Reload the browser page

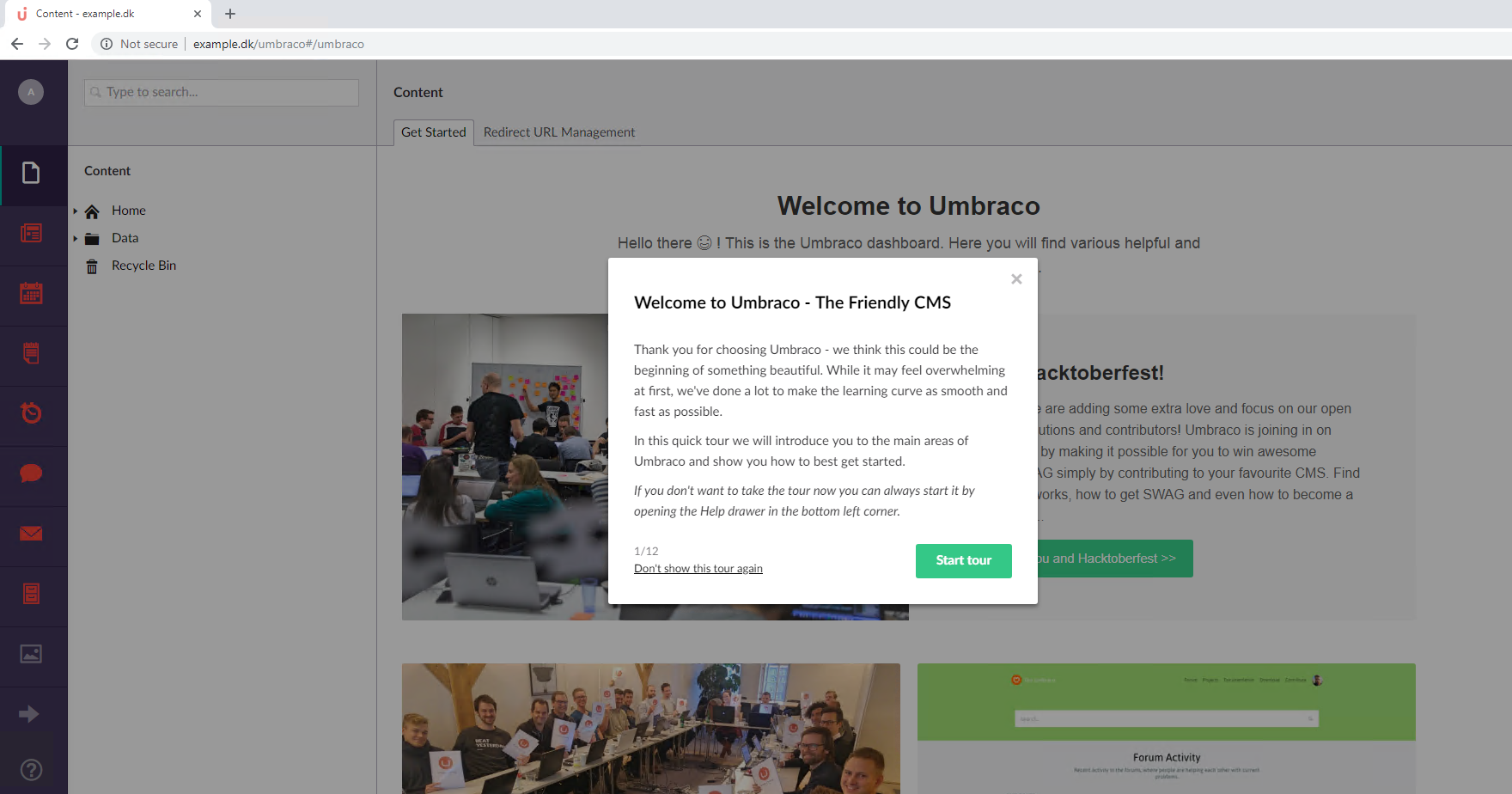[x=72, y=44]
